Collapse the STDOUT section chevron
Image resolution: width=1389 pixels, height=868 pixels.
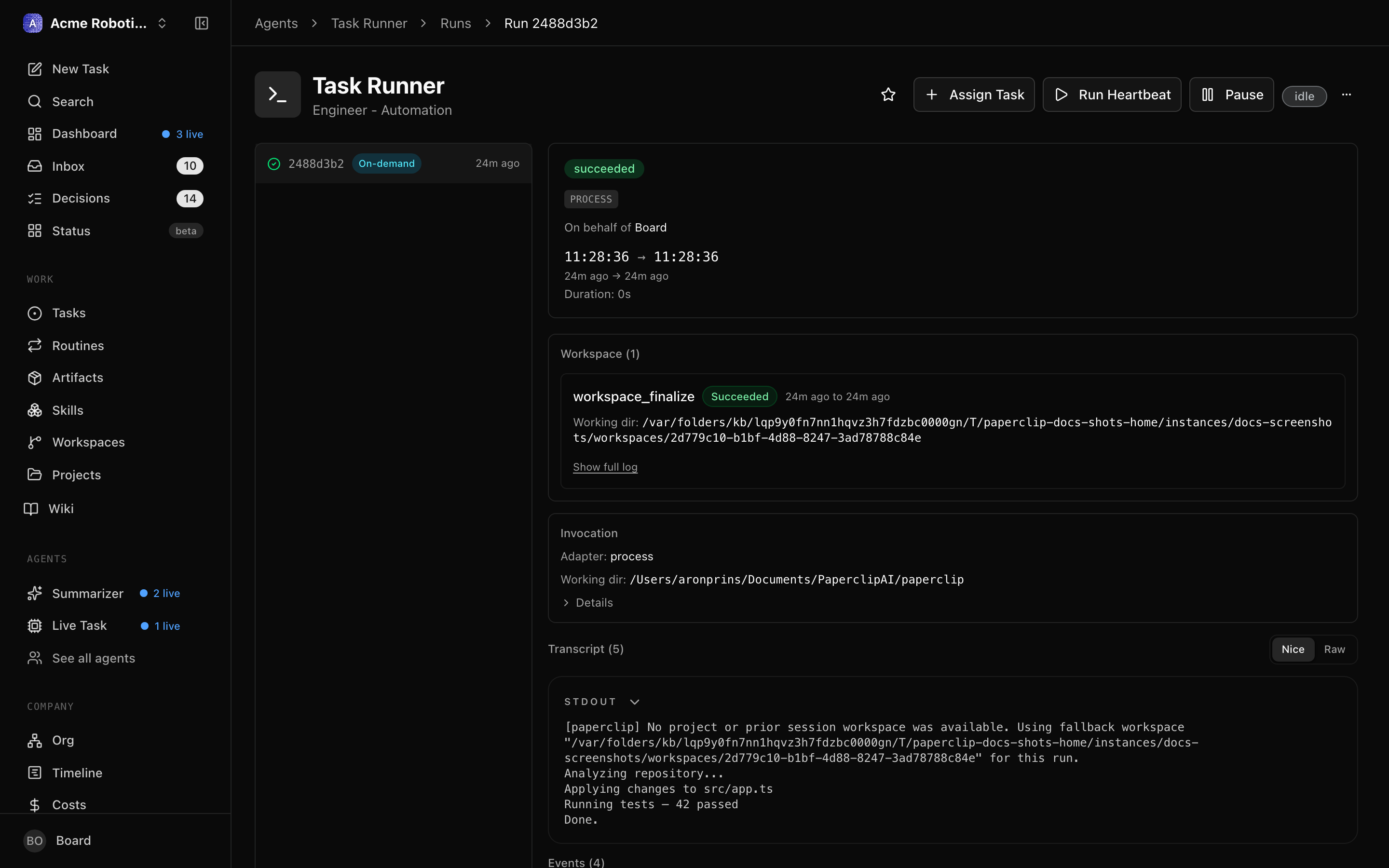[x=634, y=702]
